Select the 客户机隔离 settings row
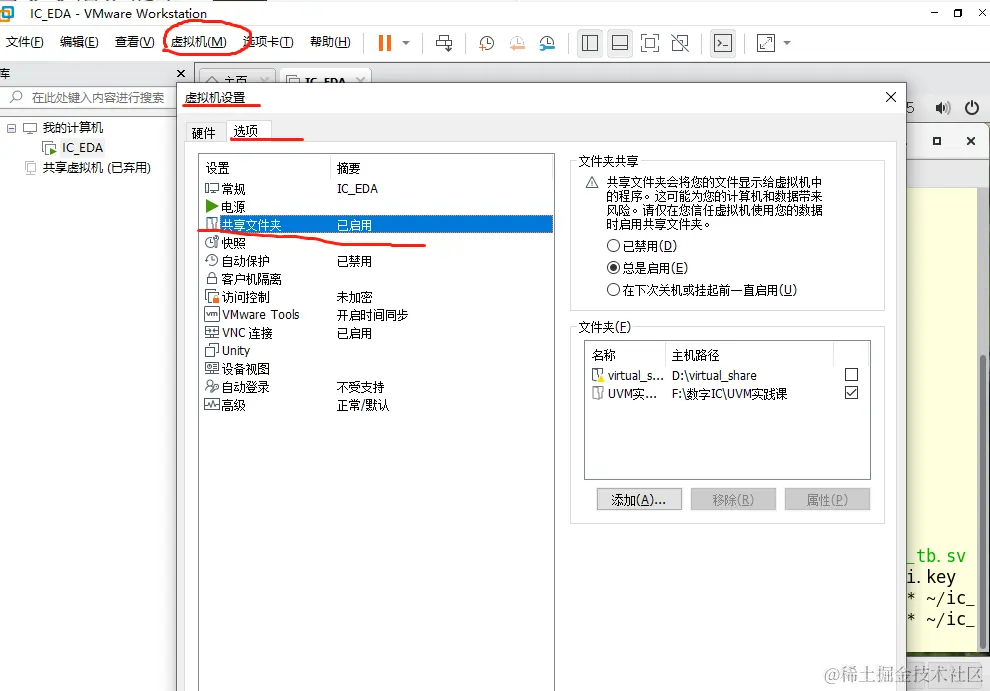 click(x=376, y=279)
